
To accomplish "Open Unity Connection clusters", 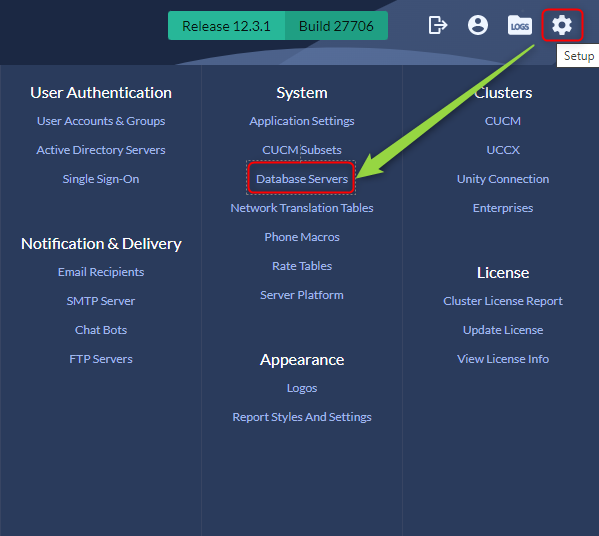I will pyautogui.click(x=503, y=179).
